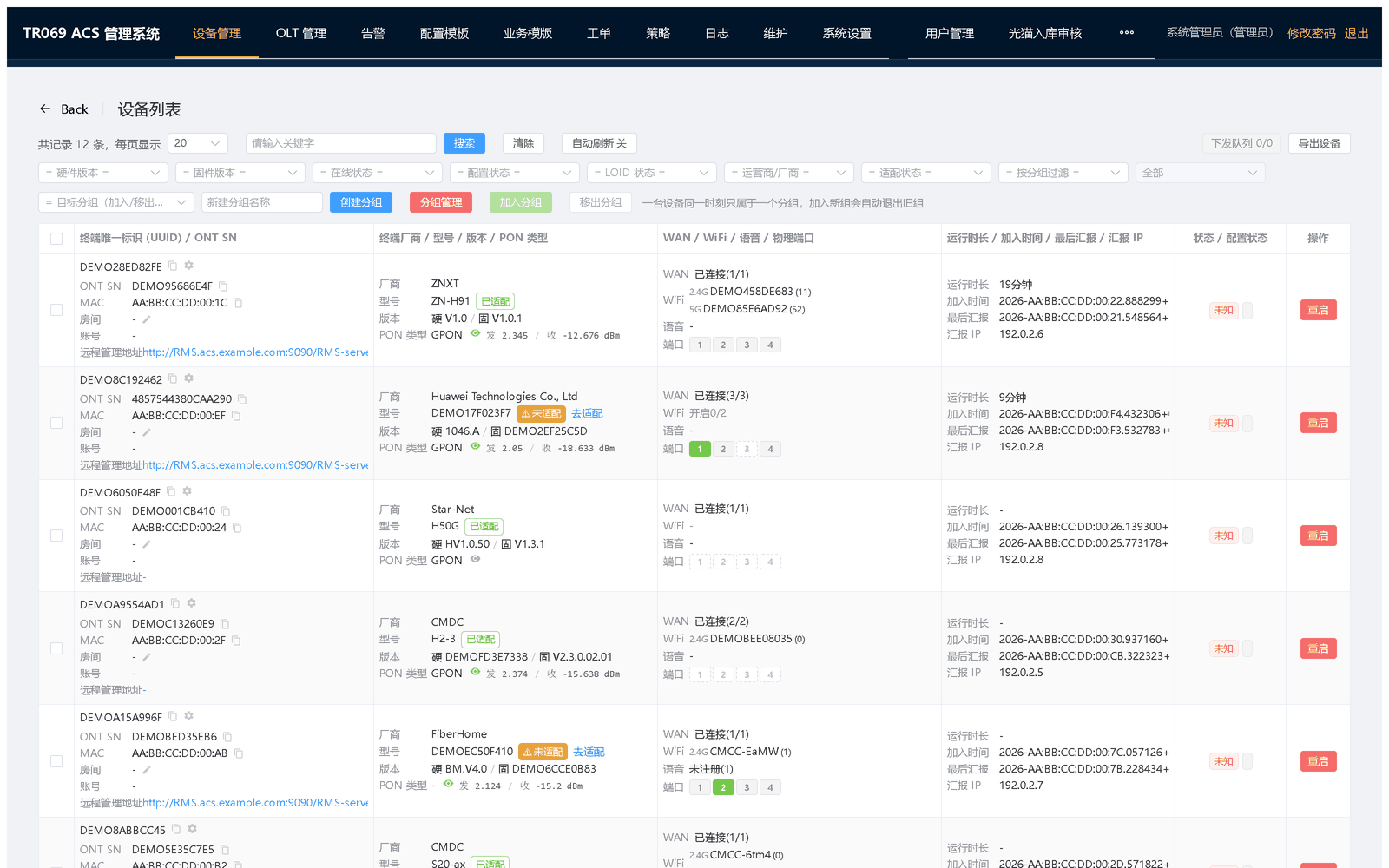Copy UUID DEMO6050E48F
1389x868 pixels.
[171, 491]
